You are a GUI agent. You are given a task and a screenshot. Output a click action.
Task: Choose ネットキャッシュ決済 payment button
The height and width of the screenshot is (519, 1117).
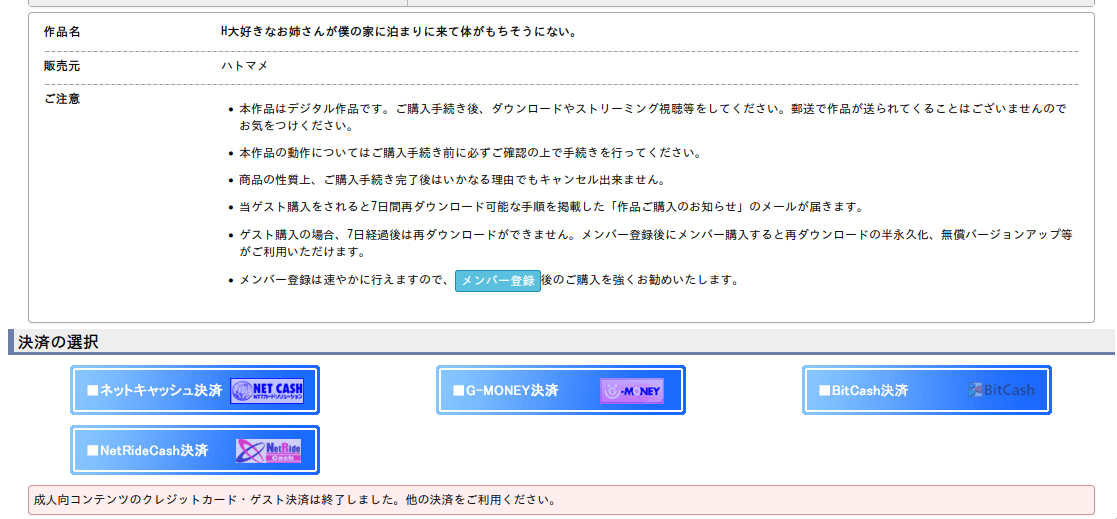(195, 389)
